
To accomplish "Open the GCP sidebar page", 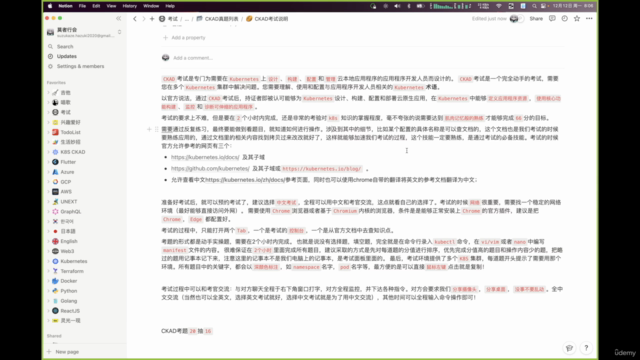I will click(x=65, y=182).
